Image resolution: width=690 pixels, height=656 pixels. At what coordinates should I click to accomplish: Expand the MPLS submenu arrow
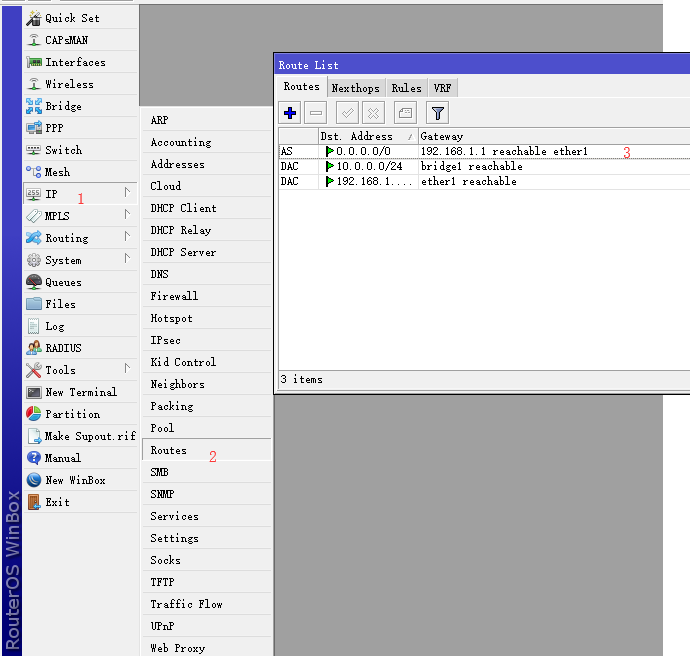click(x=127, y=214)
